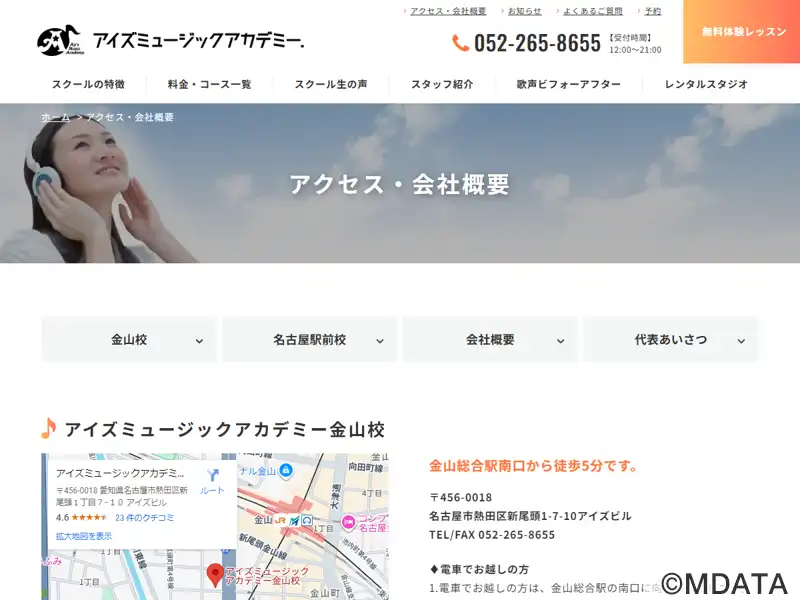Click the JR station icon on map

(x=282, y=520)
